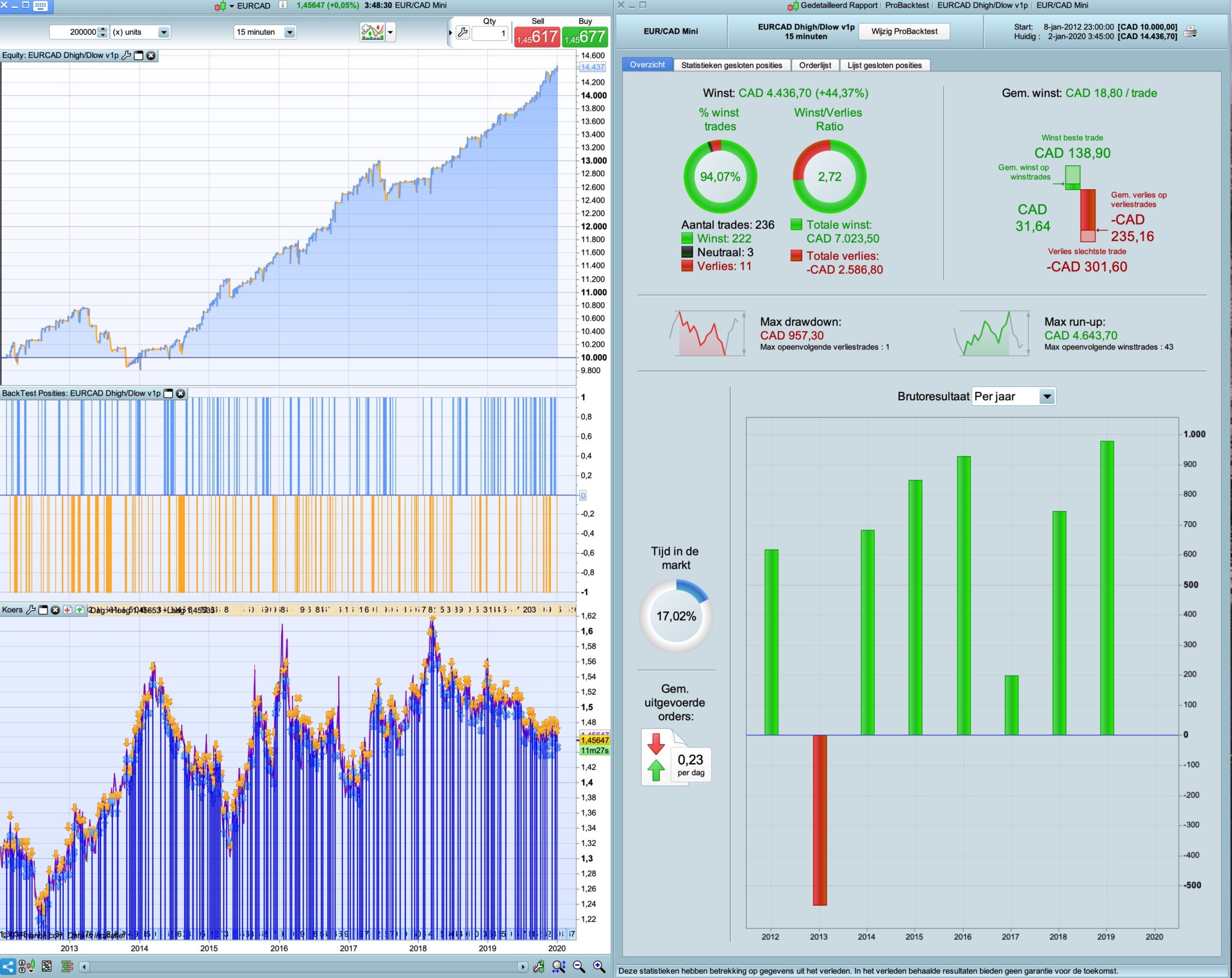The image size is (1232, 978).
Task: Click the green up arrow on Koers panel
Action: (x=79, y=610)
